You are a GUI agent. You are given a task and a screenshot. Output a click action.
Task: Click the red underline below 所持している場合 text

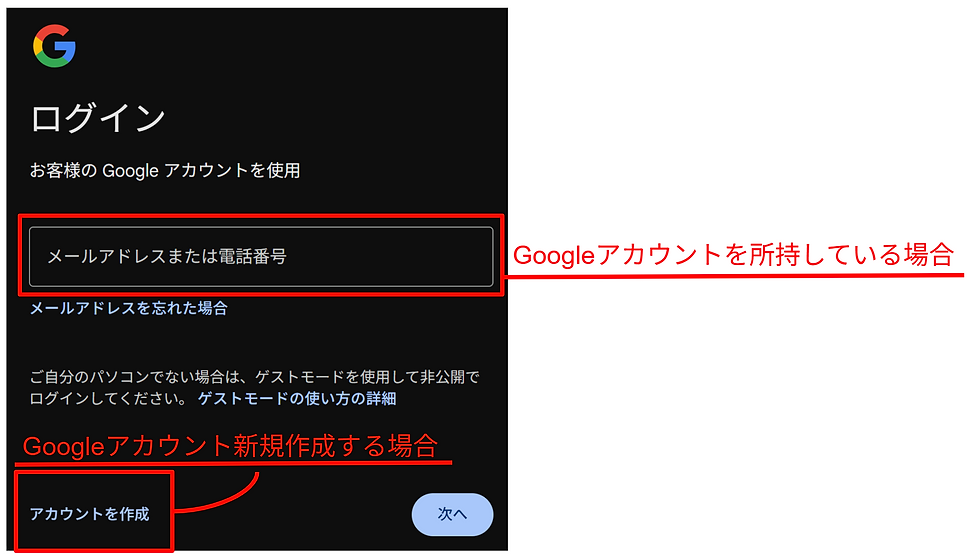[x=734, y=275]
